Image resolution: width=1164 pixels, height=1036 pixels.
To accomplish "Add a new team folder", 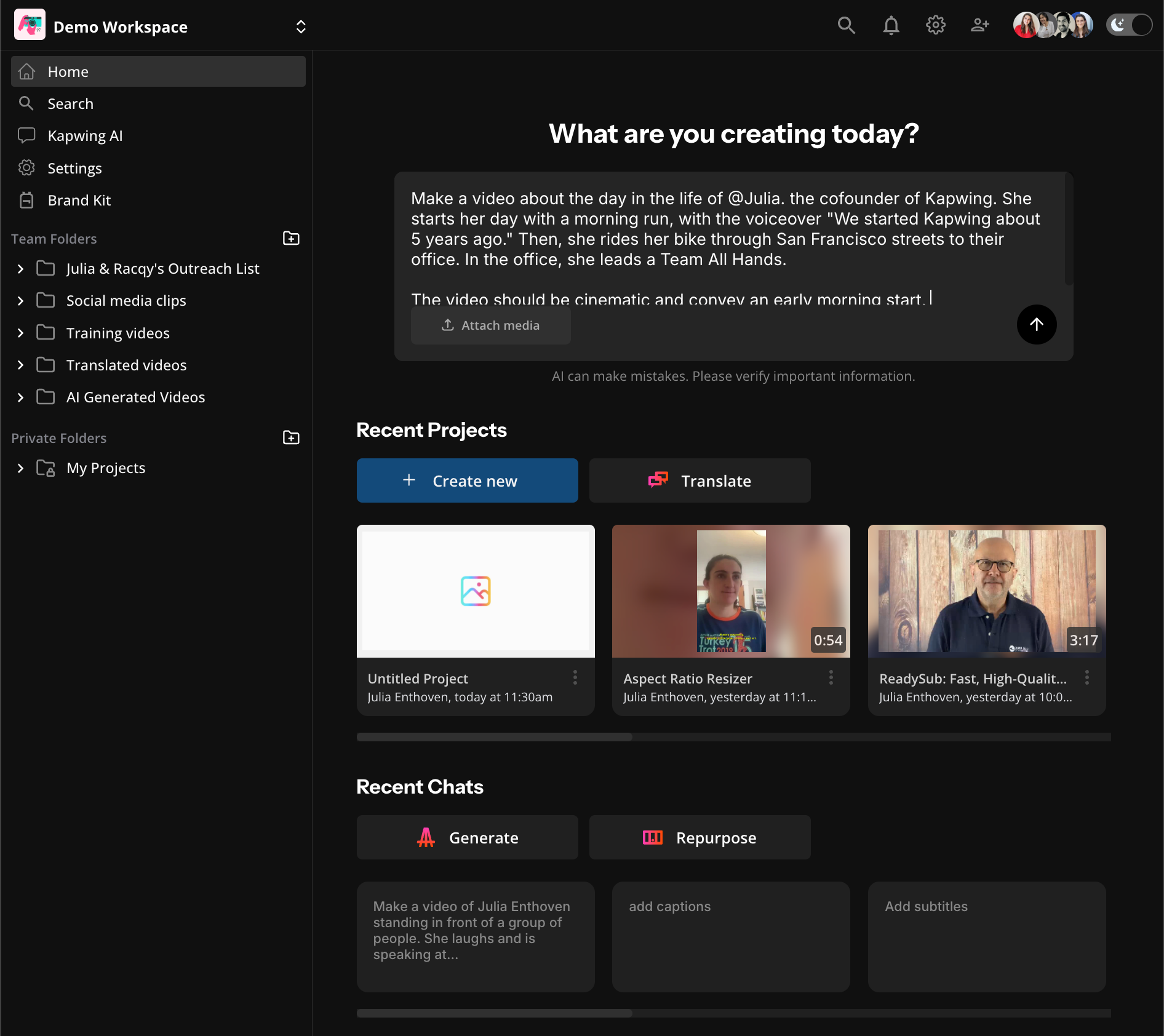I will click(291, 239).
